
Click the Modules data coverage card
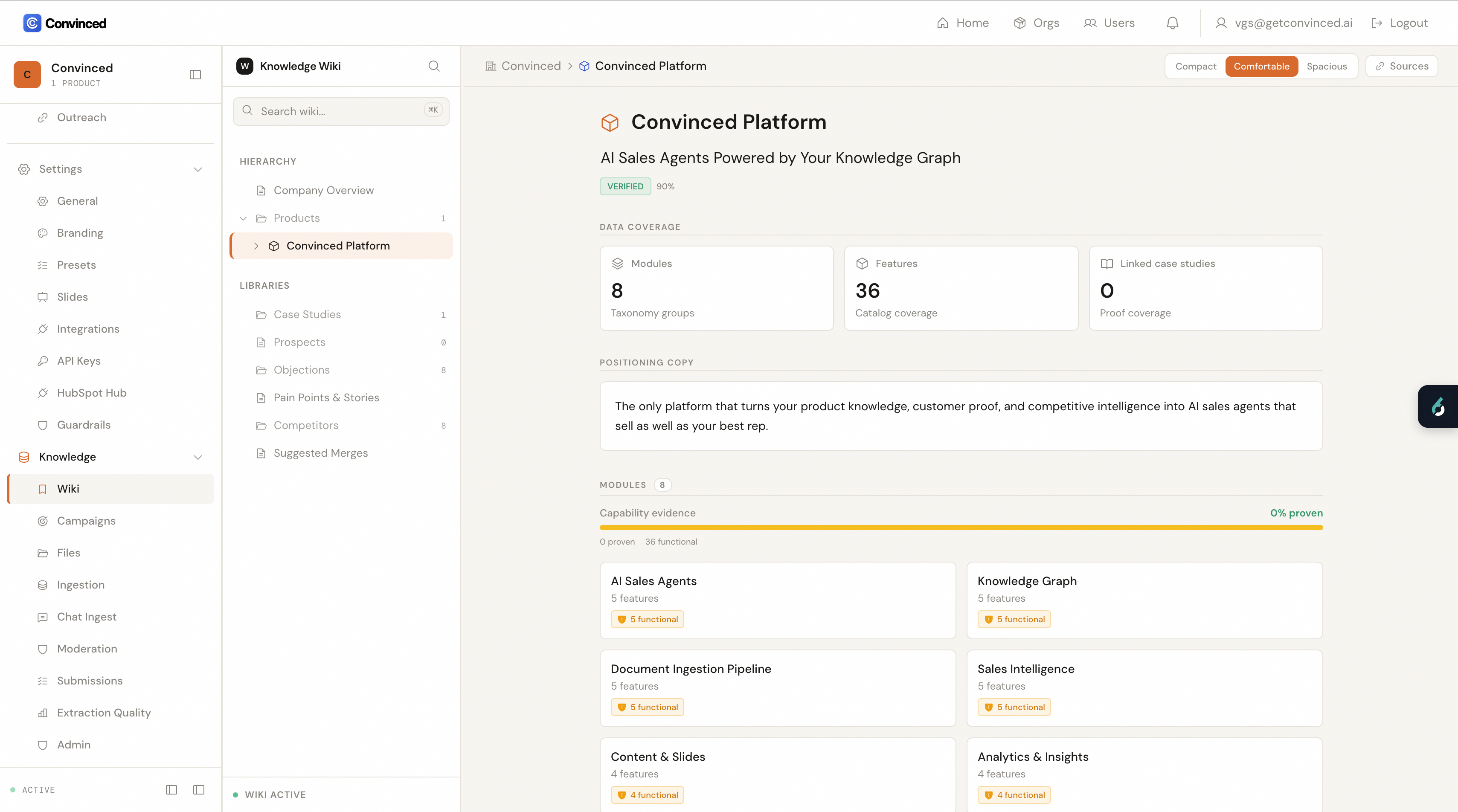point(717,288)
